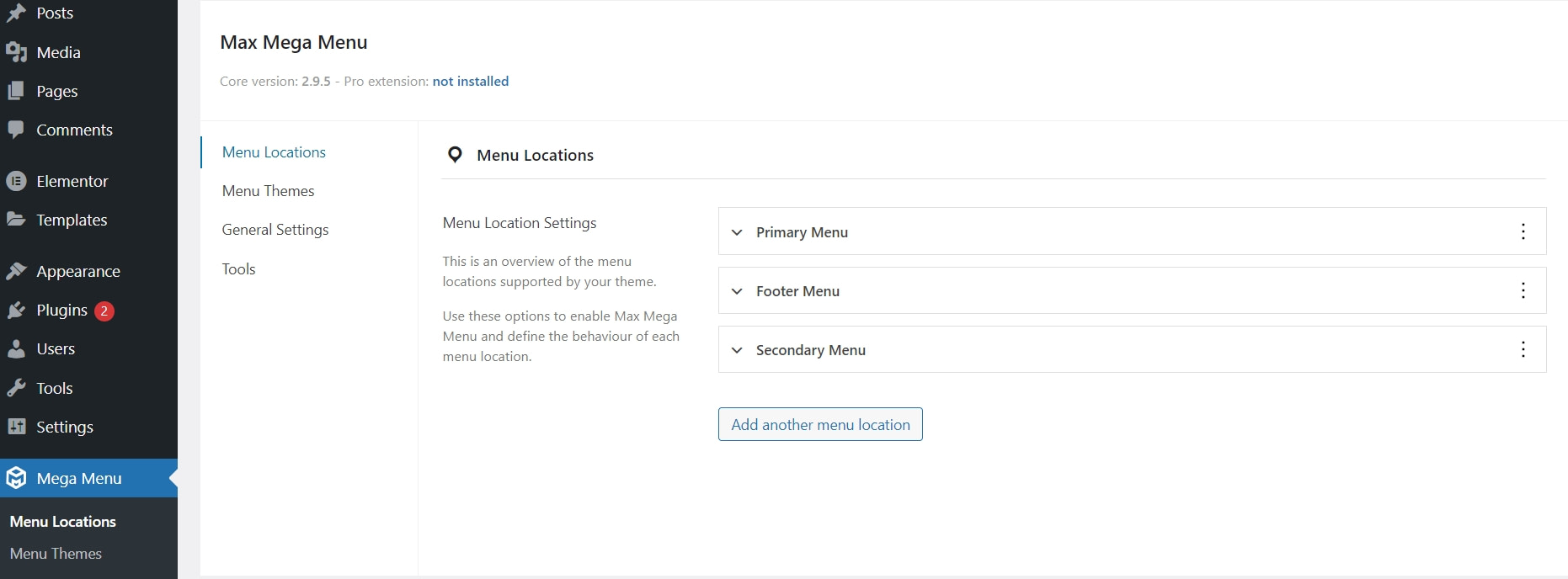Expand the Primary Menu panel
The height and width of the screenshot is (579, 1568).
[x=737, y=232]
